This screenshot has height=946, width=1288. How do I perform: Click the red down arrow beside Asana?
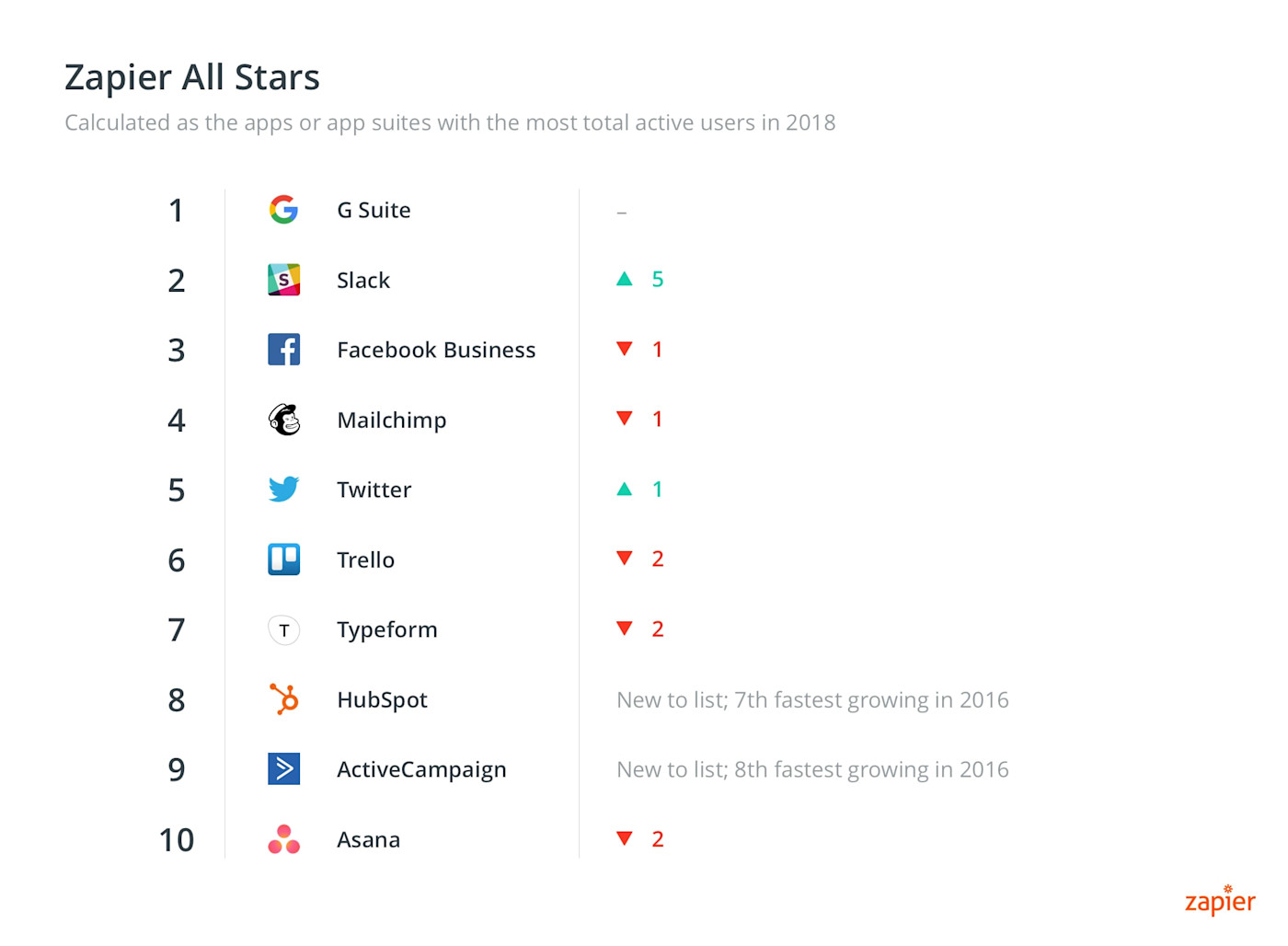(x=625, y=838)
